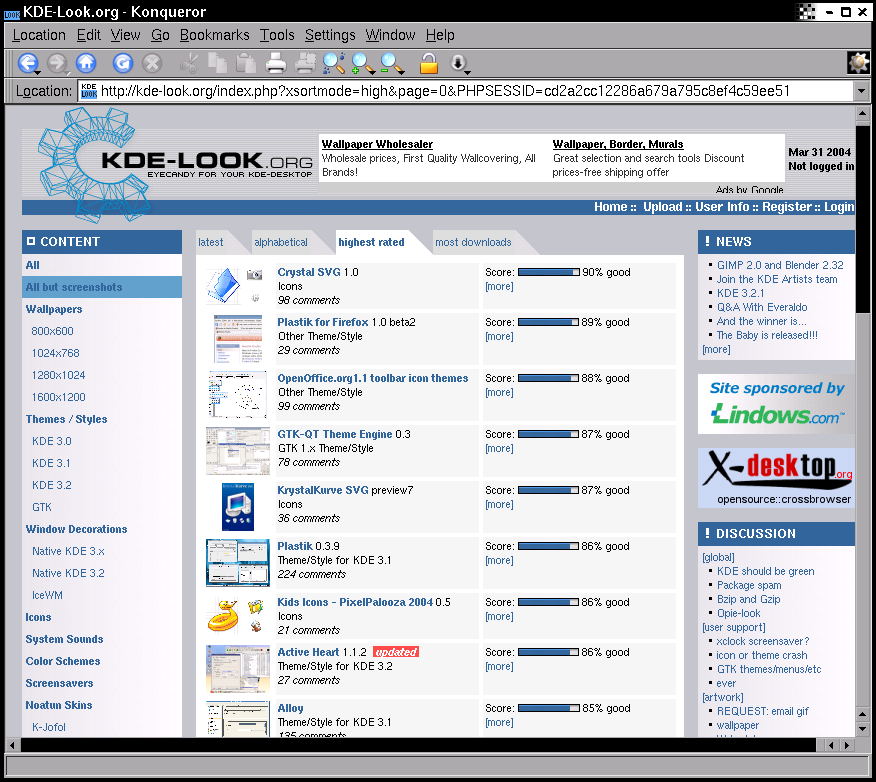The image size is (876, 782).
Task: Click the Print icon in toolbar
Action: pos(277,64)
